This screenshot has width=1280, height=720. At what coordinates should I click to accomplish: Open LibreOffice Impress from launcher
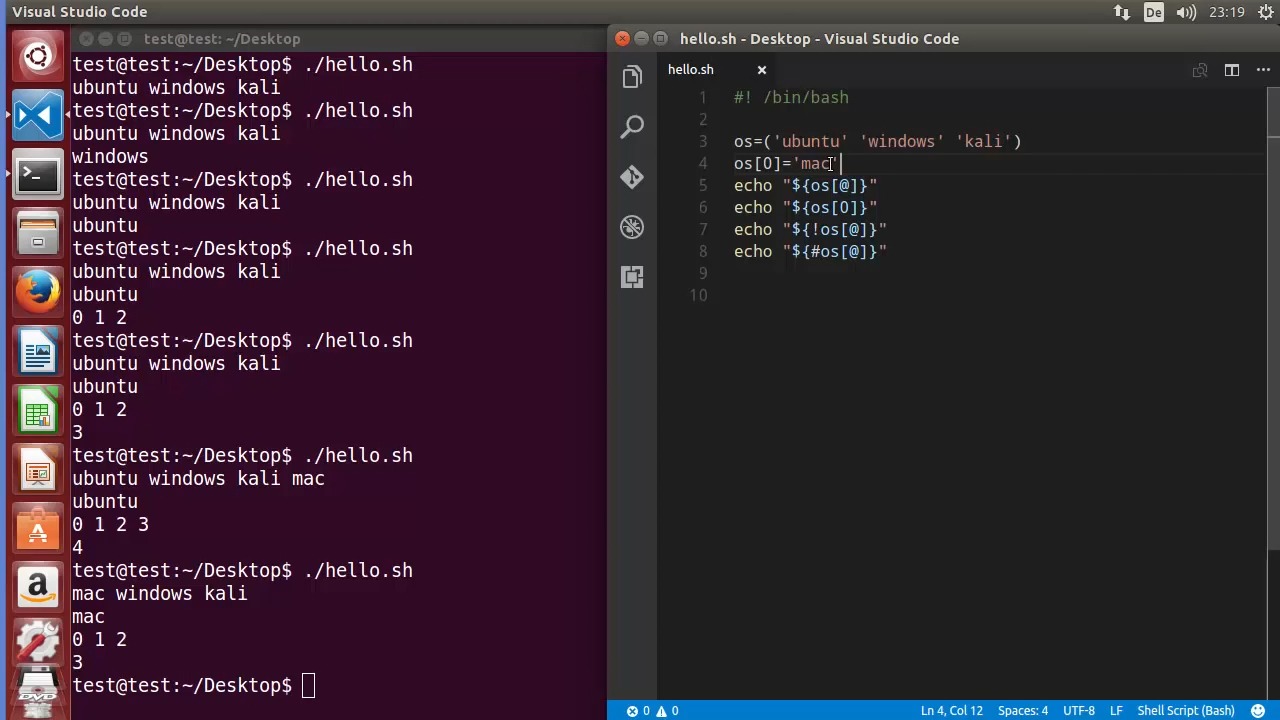tap(38, 469)
